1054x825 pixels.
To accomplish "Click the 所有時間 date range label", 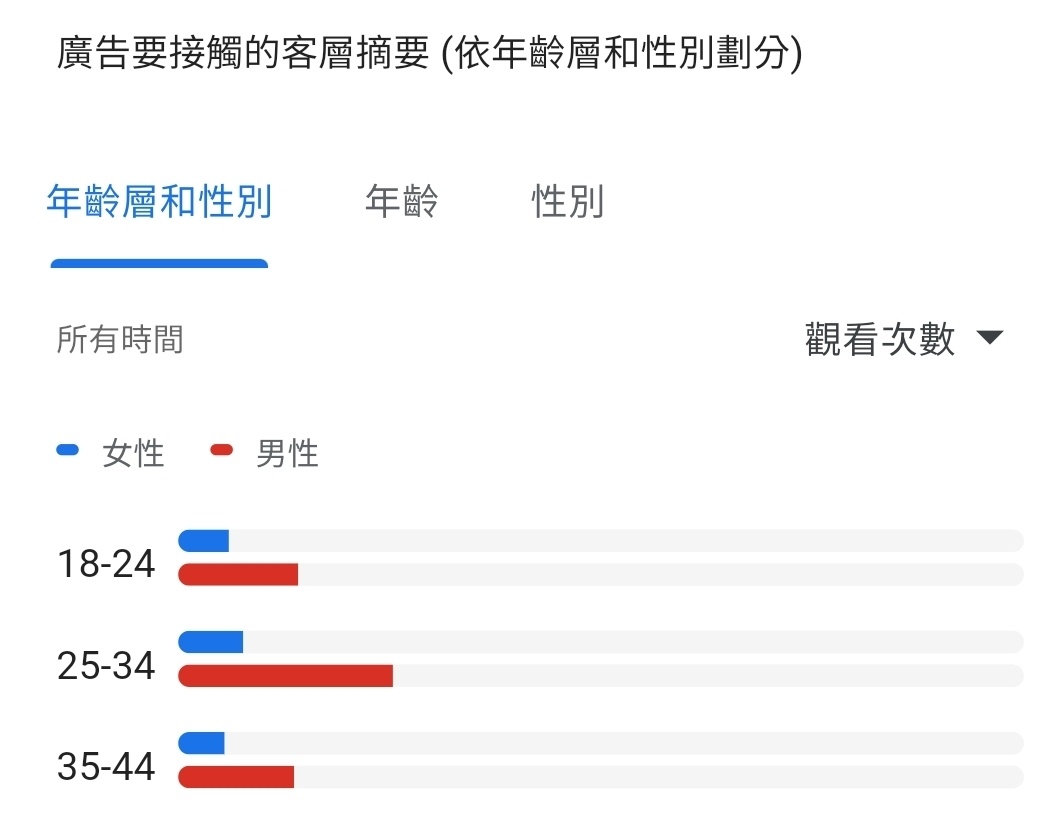I will 120,339.
